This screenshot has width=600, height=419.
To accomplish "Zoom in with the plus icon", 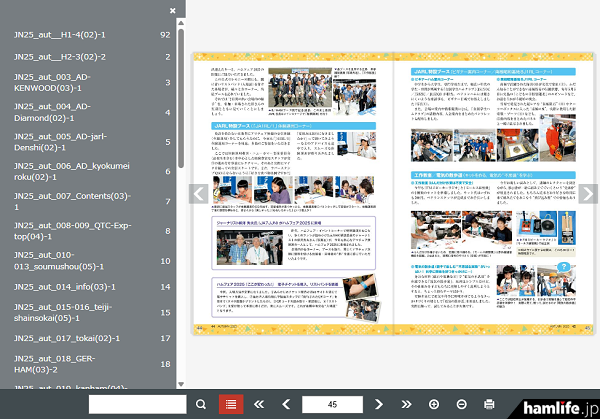I will (434, 404).
